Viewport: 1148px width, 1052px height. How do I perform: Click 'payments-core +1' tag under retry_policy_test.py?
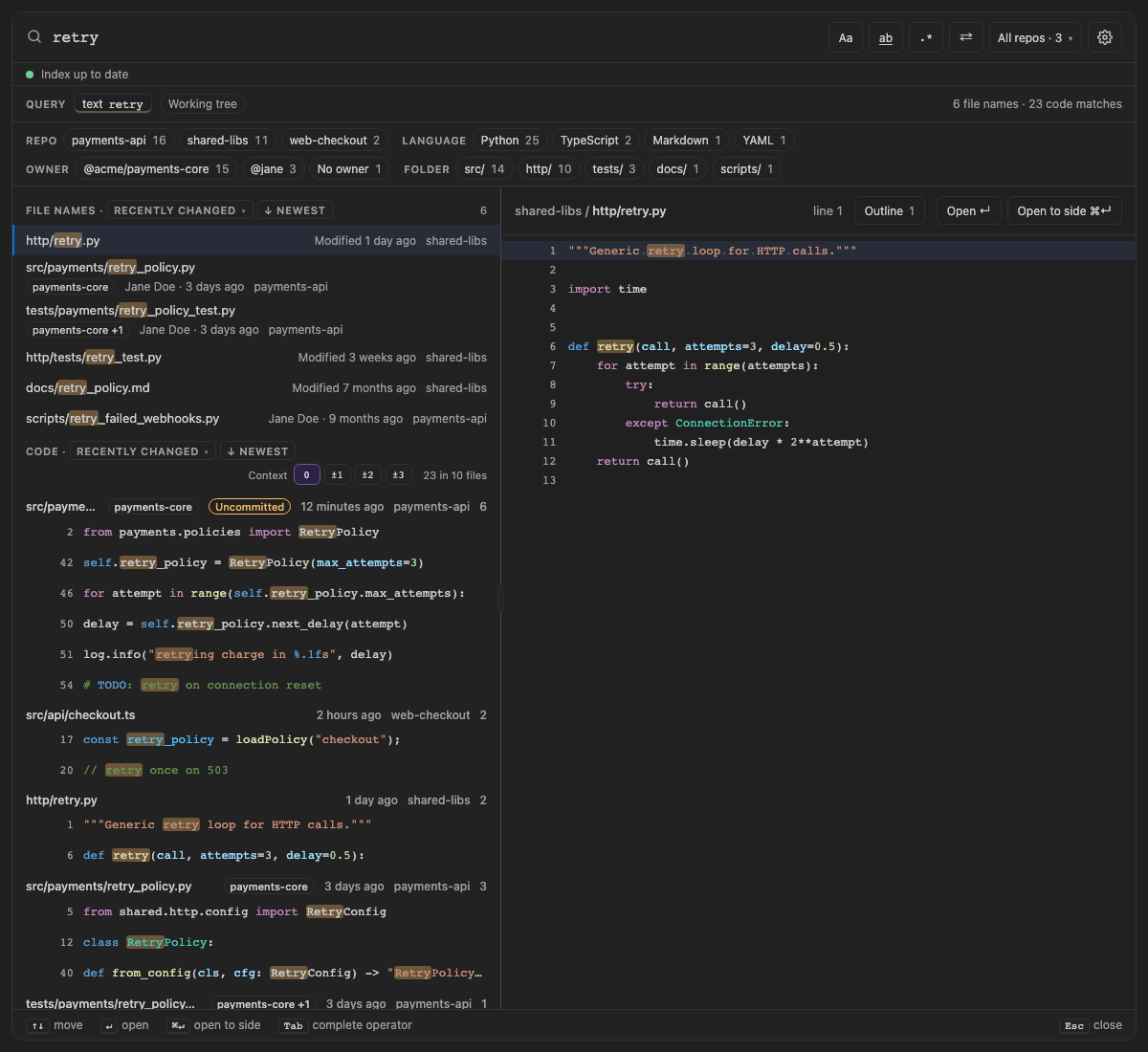tap(77, 330)
